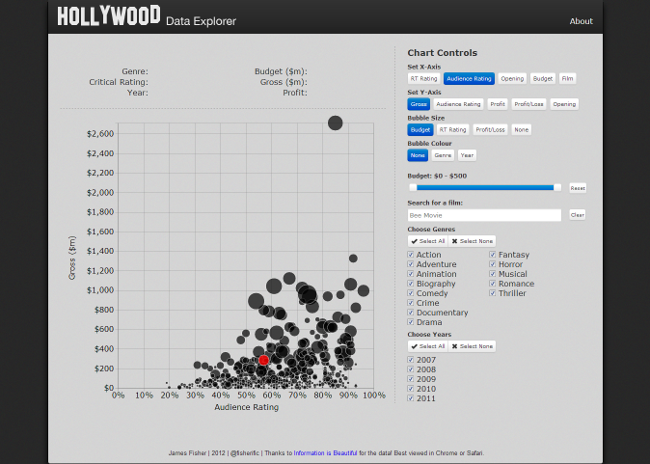Toggle the 2009 year checkbox
The image size is (650, 464).
click(410, 379)
